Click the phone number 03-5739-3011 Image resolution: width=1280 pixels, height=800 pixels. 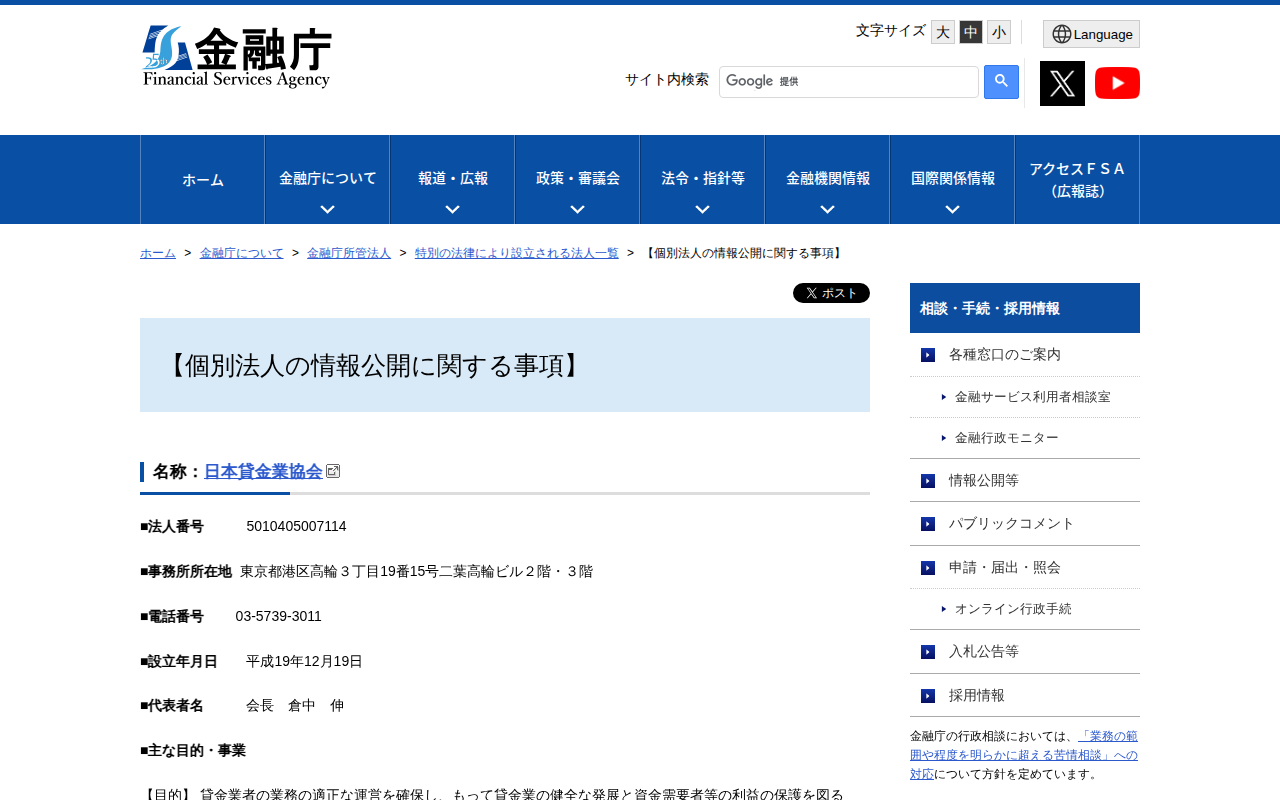click(279, 616)
